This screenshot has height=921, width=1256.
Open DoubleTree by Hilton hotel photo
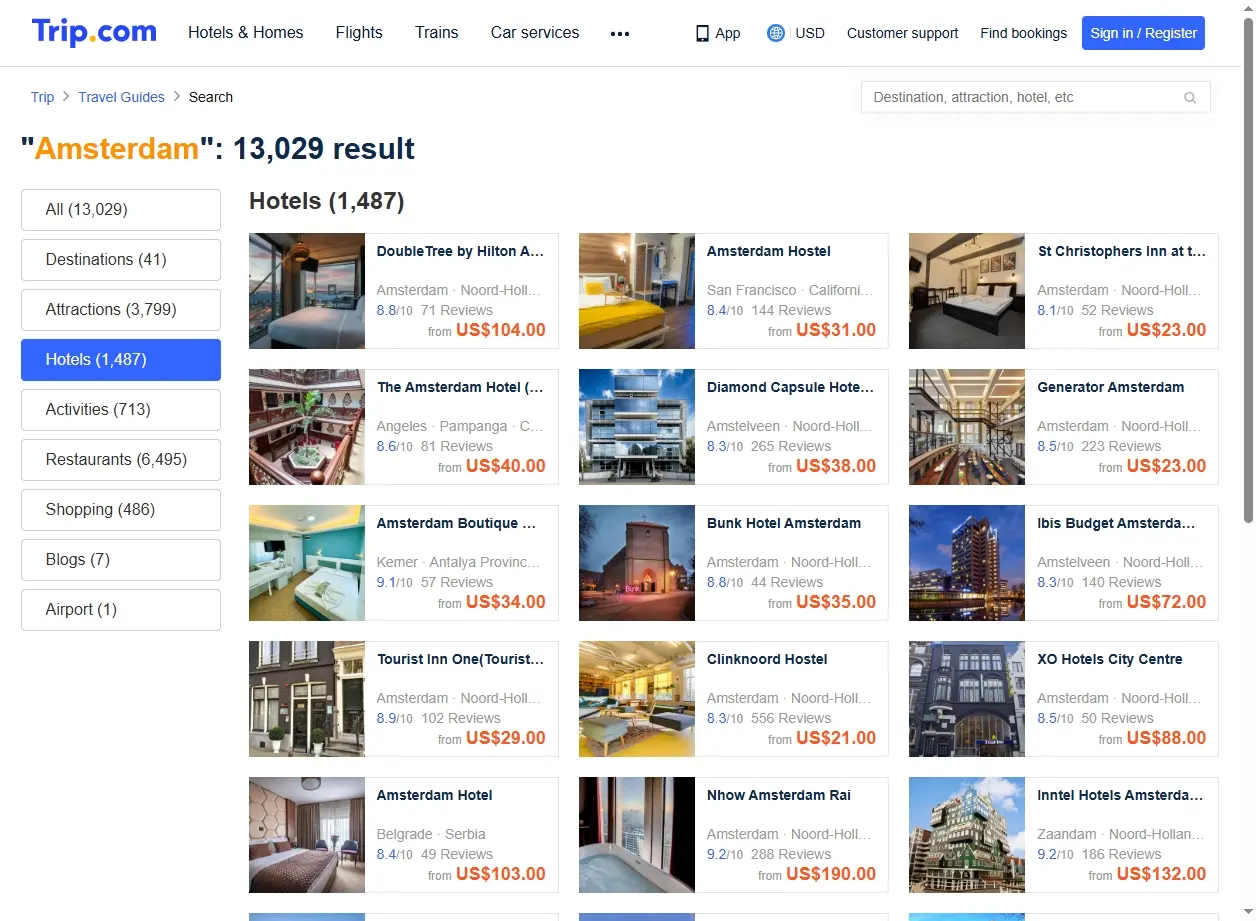tap(307, 291)
